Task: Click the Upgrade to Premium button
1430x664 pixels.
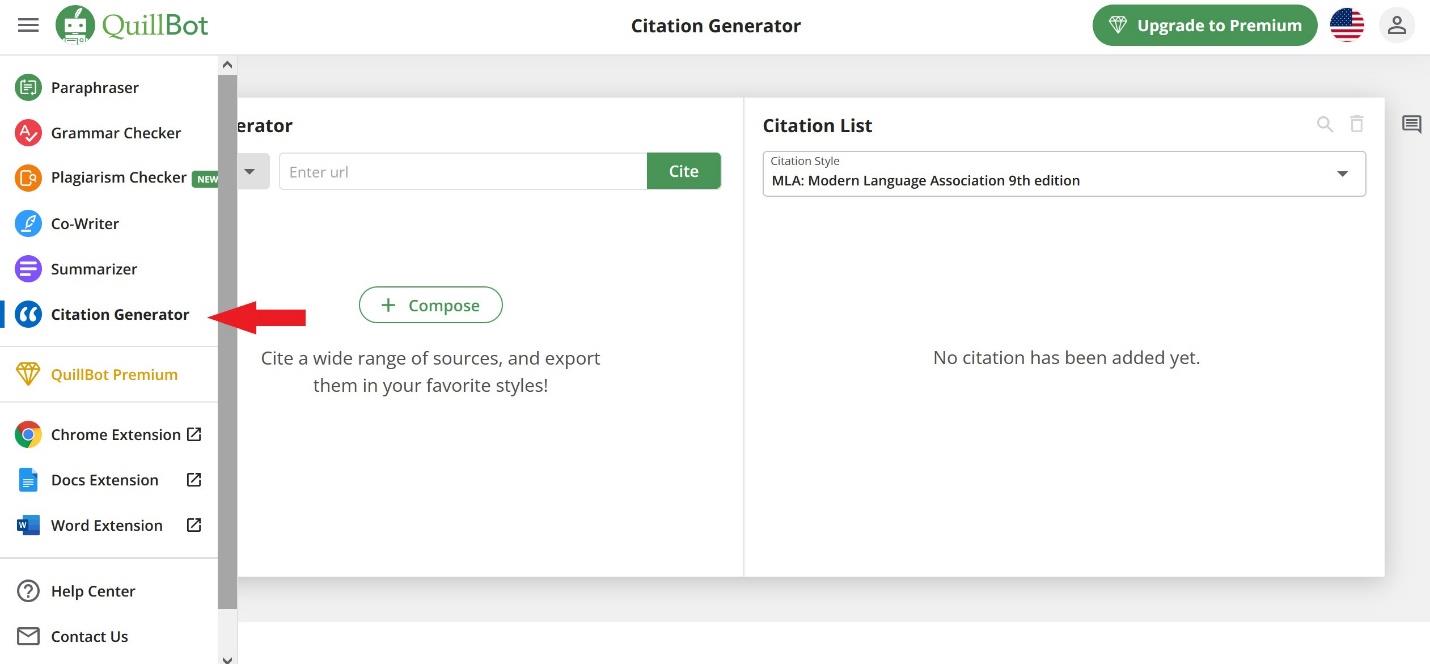Action: click(x=1205, y=26)
